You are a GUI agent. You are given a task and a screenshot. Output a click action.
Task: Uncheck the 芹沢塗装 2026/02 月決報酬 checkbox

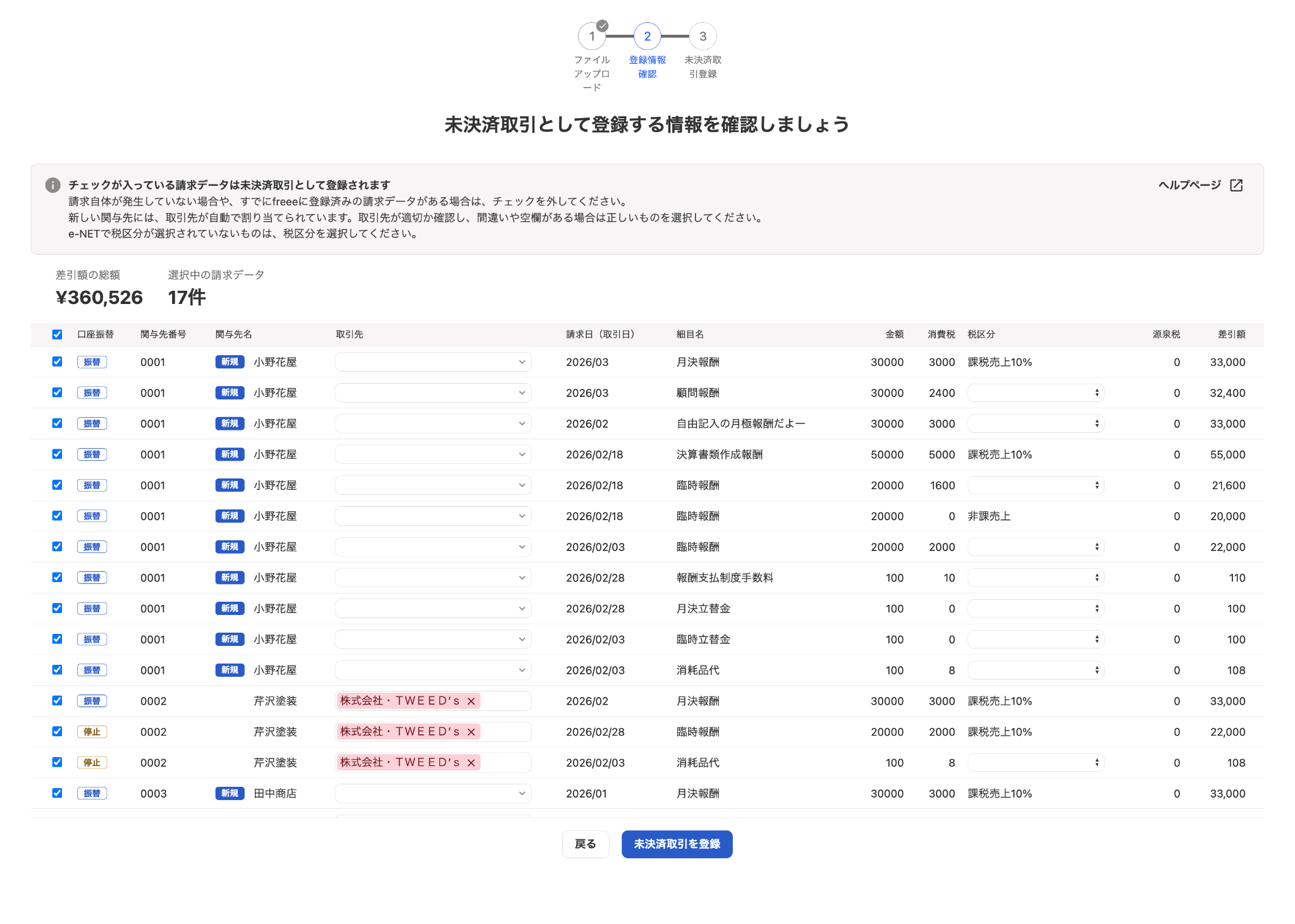57,700
